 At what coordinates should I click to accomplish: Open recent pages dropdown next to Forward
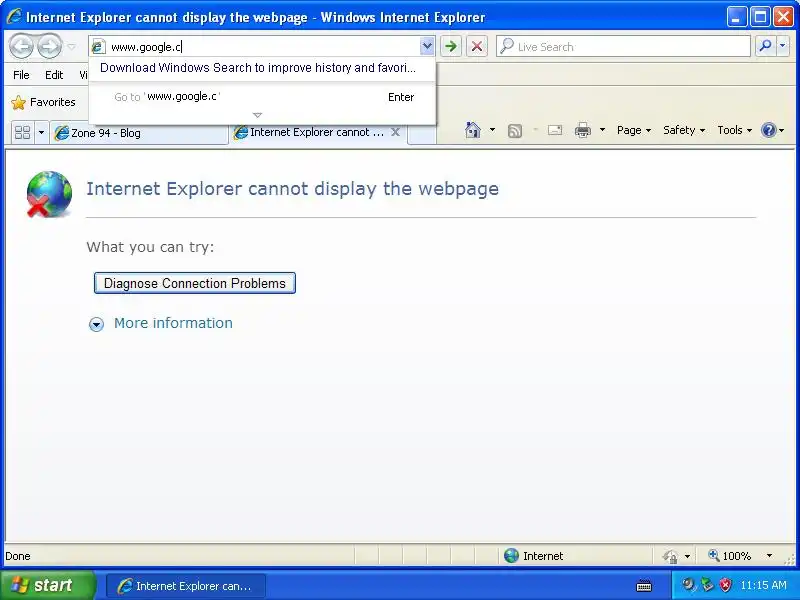click(71, 47)
